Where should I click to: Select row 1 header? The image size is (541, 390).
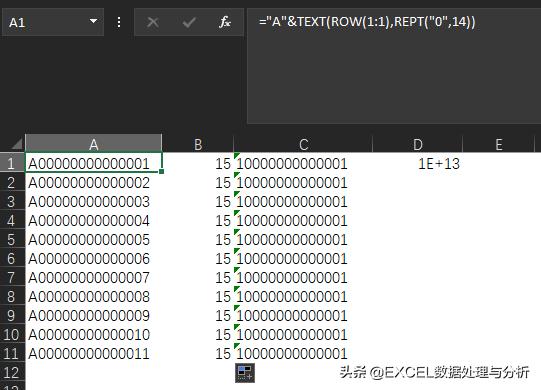12,163
